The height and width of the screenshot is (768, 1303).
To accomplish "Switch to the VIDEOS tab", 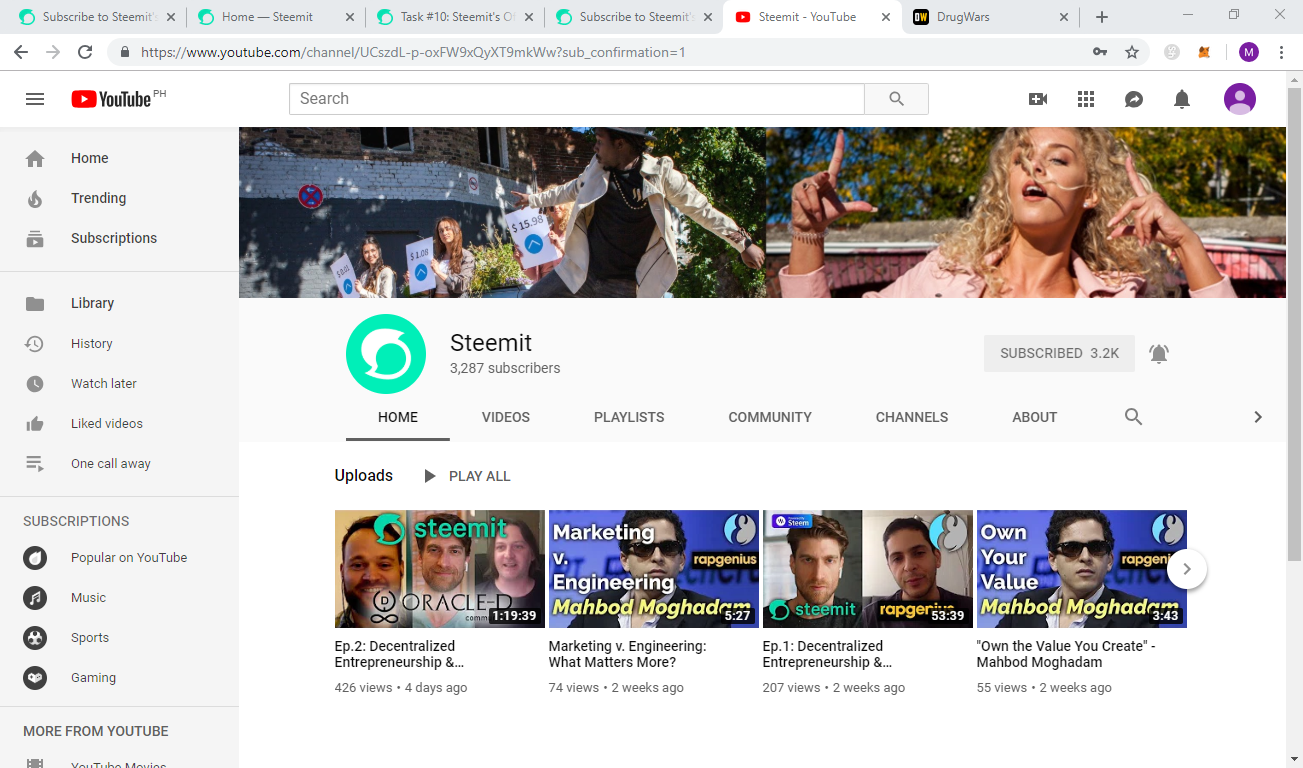I will click(506, 417).
